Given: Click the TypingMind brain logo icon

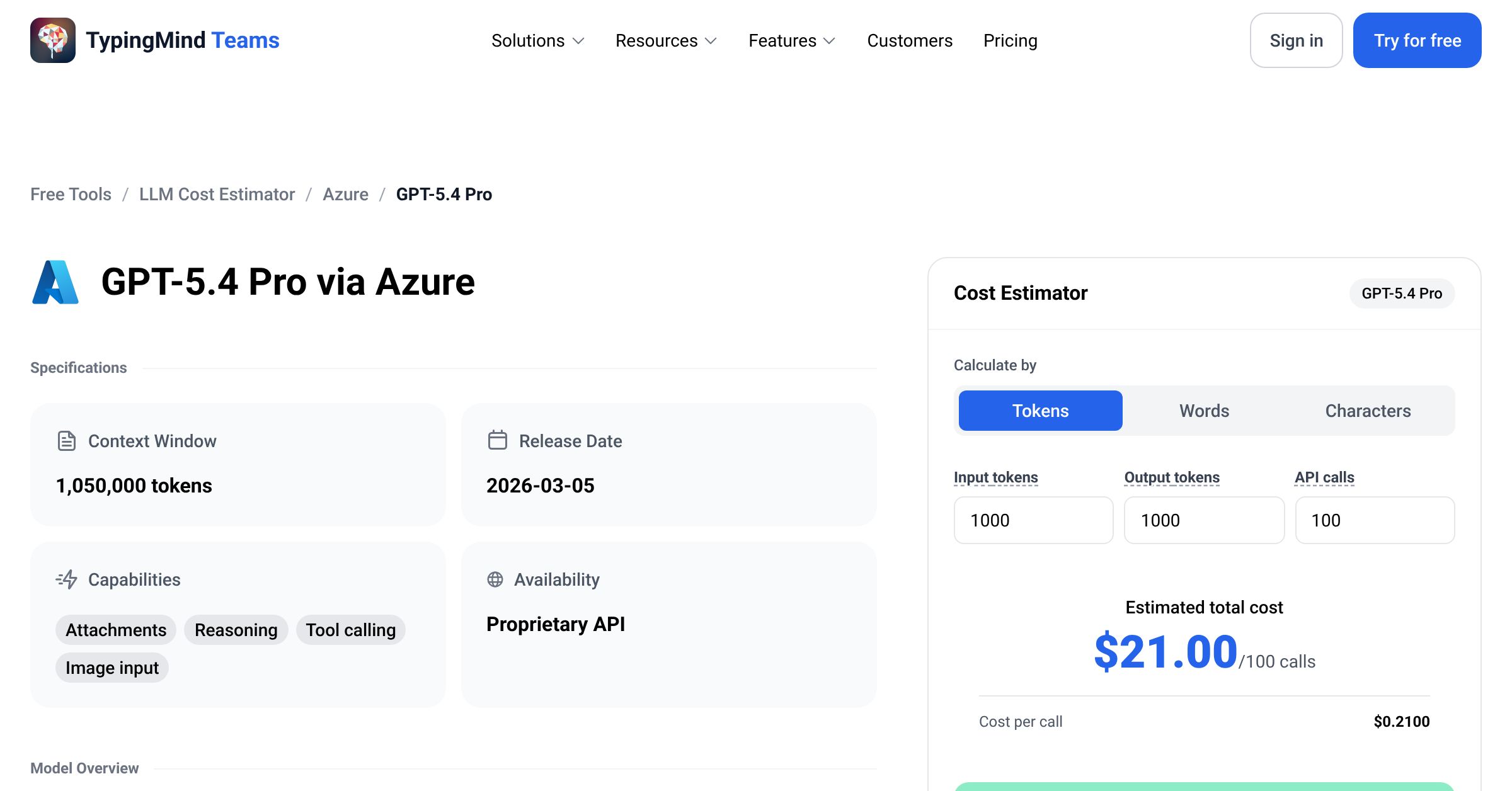Looking at the screenshot, I should click(x=53, y=40).
